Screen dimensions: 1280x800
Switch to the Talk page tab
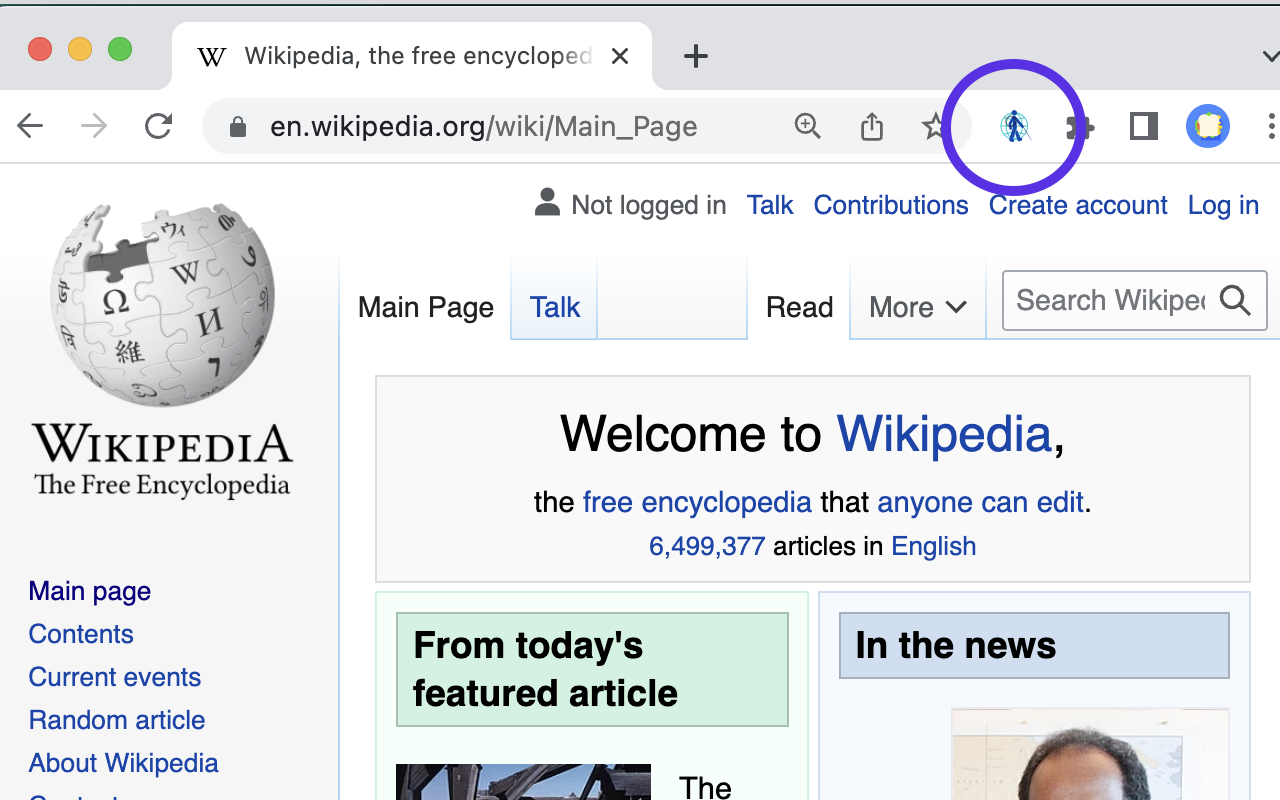(x=554, y=307)
